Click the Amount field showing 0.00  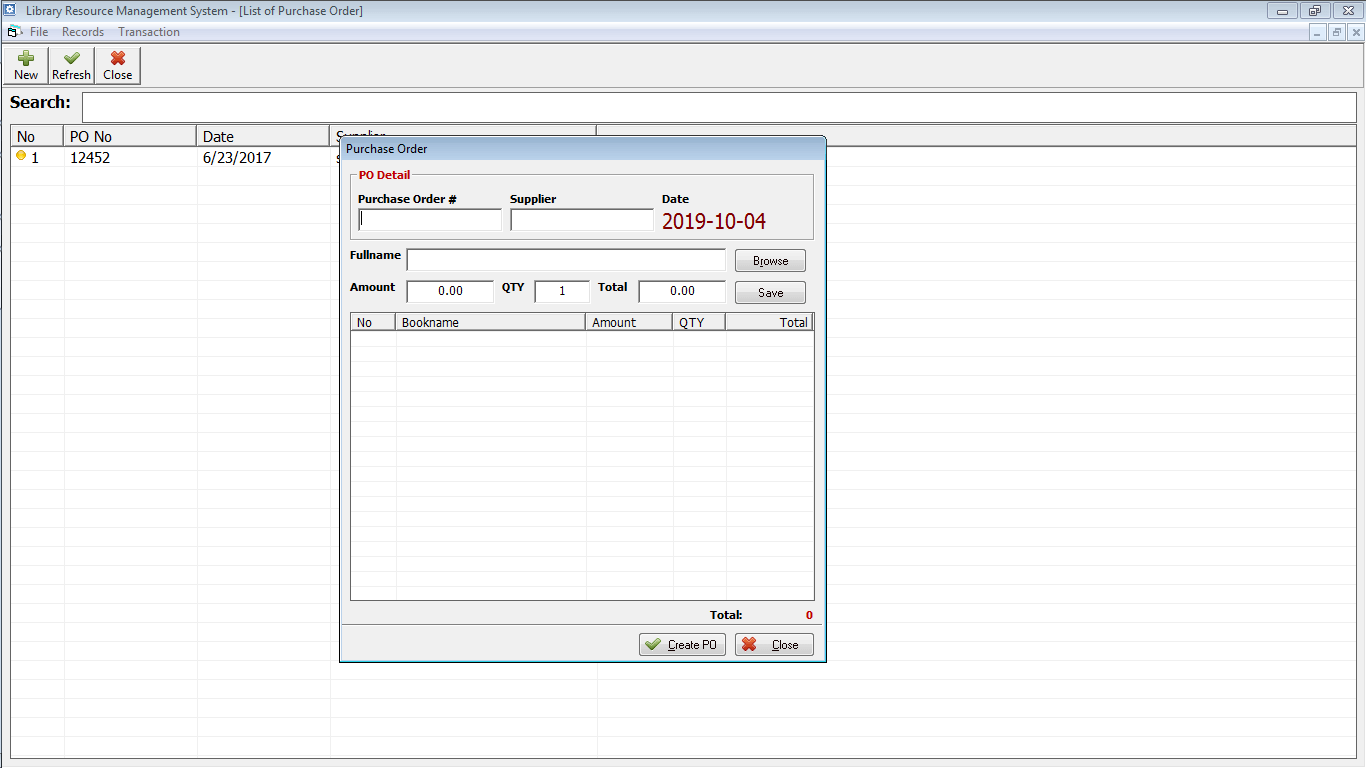click(450, 291)
